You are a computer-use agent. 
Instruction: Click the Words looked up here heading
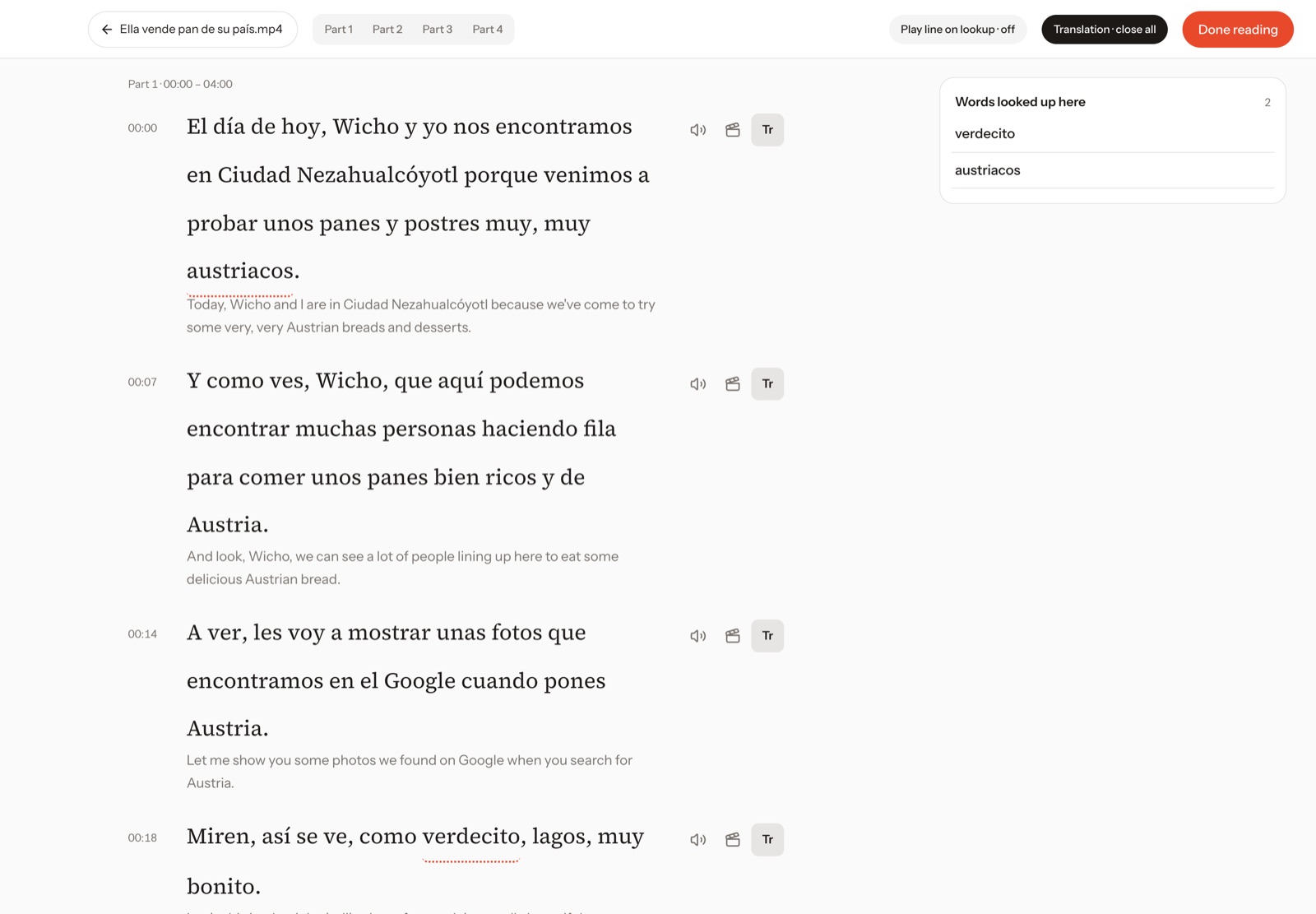(x=1020, y=102)
